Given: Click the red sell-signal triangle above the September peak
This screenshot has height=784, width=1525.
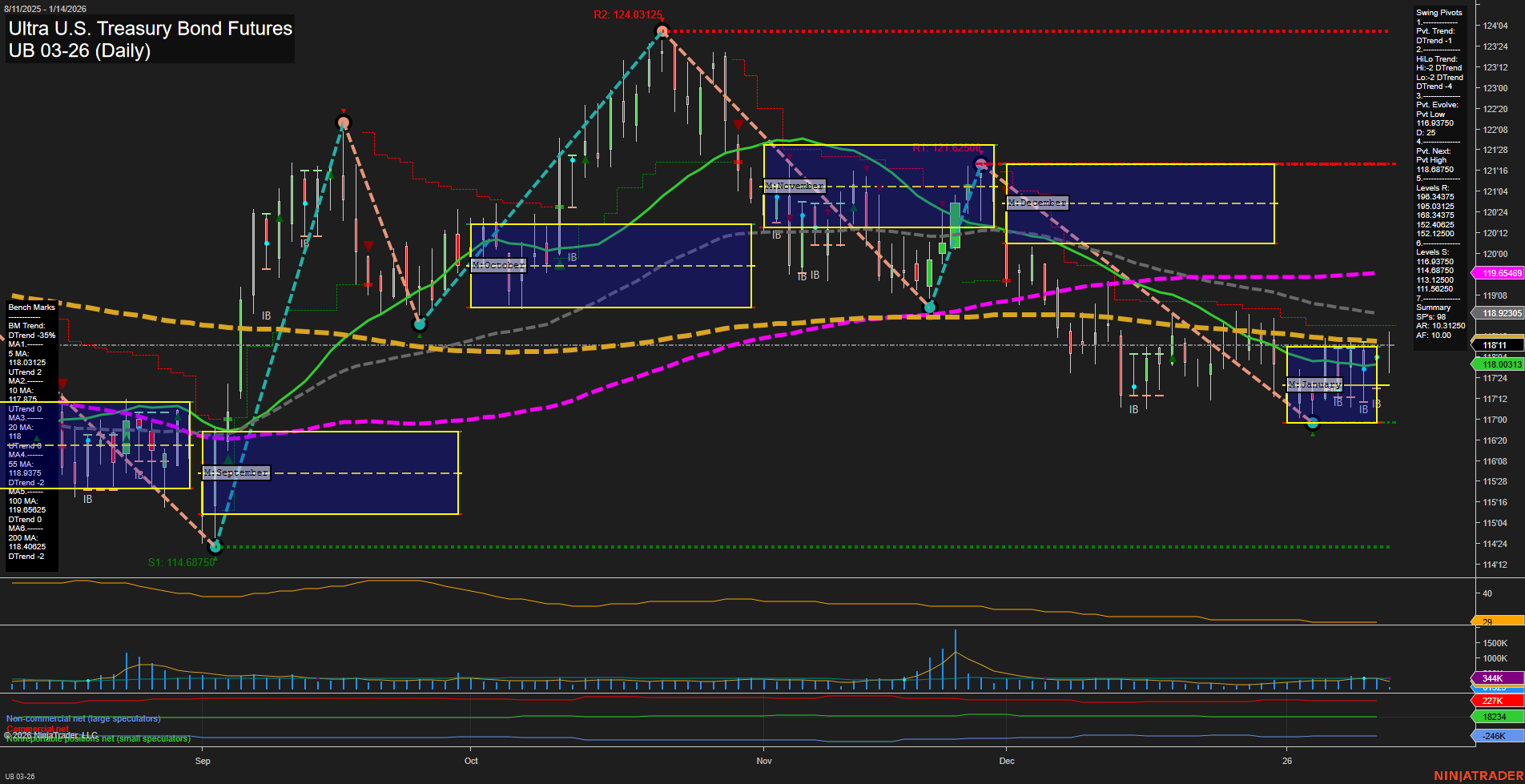Looking at the screenshot, I should click(344, 111).
